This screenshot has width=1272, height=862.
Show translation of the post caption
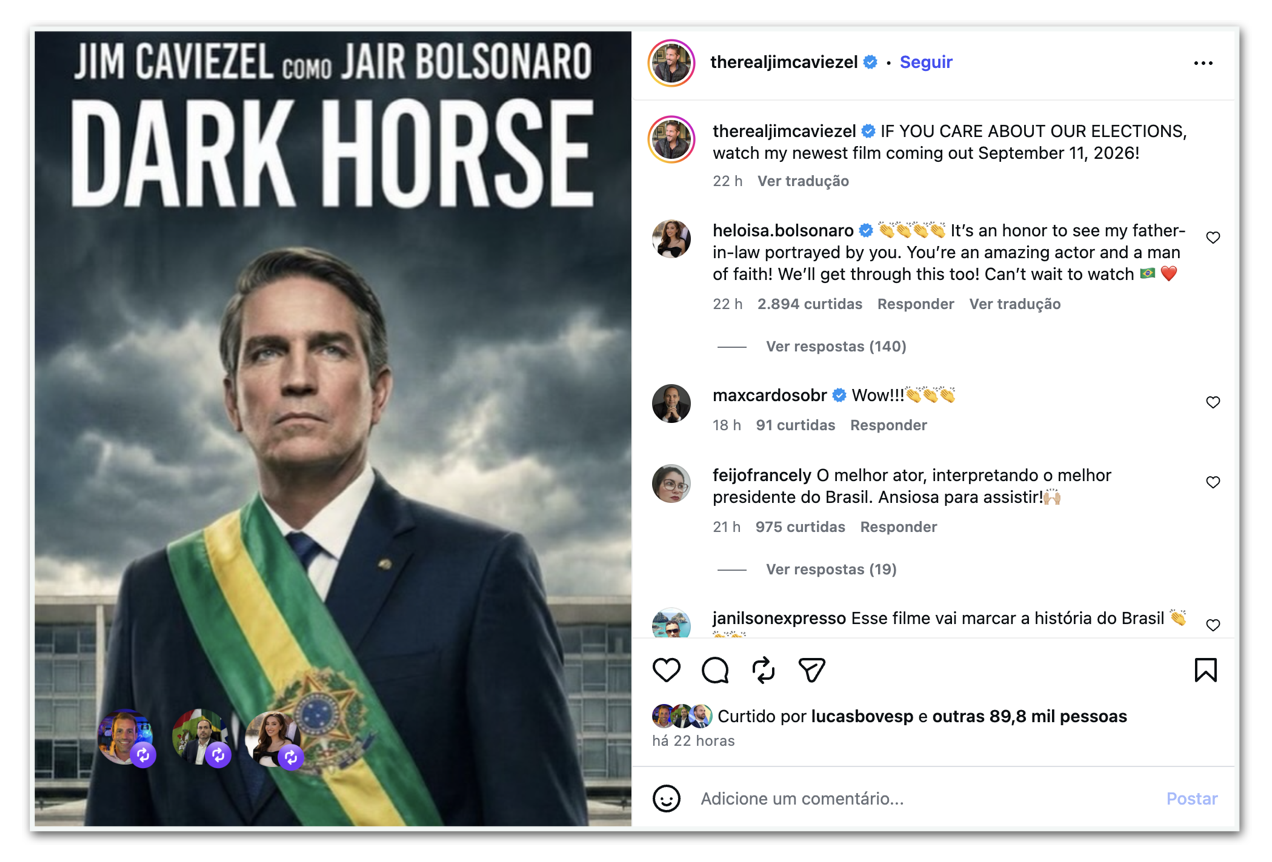[803, 181]
